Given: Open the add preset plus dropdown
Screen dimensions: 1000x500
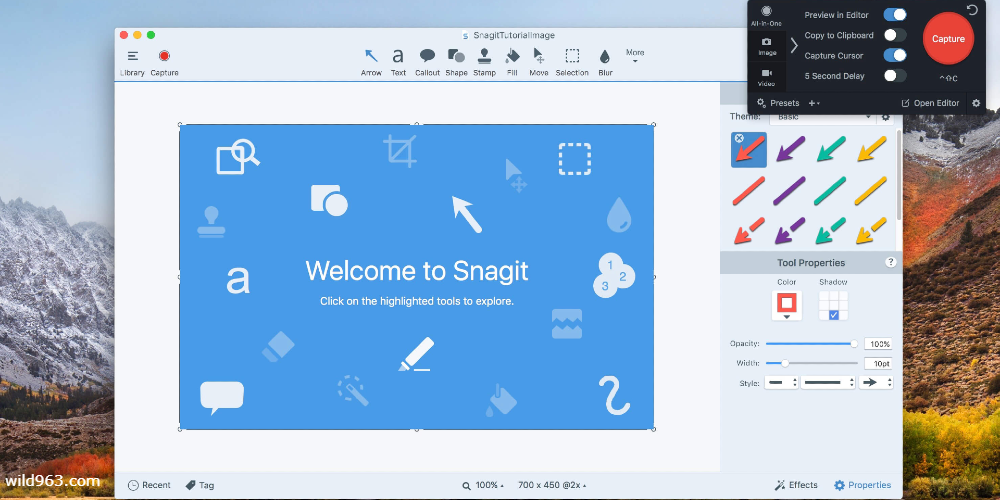Looking at the screenshot, I should [x=814, y=103].
